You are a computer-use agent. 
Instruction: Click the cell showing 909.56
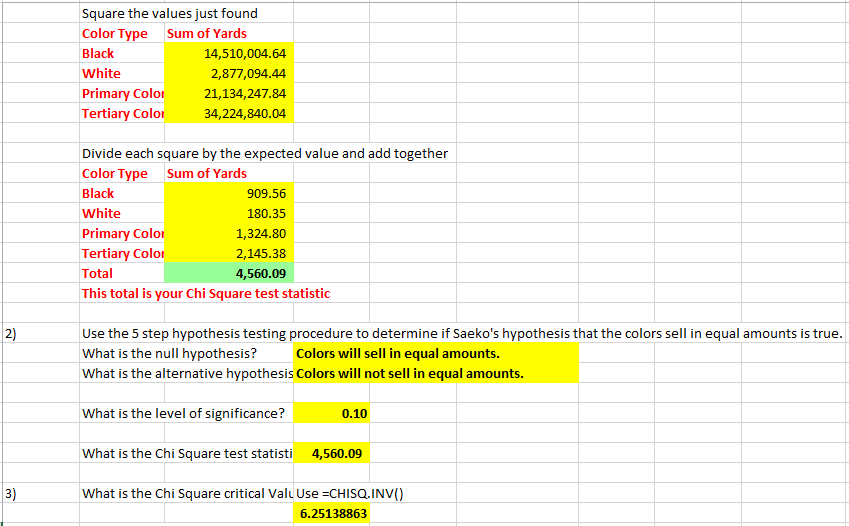pyautogui.click(x=229, y=193)
